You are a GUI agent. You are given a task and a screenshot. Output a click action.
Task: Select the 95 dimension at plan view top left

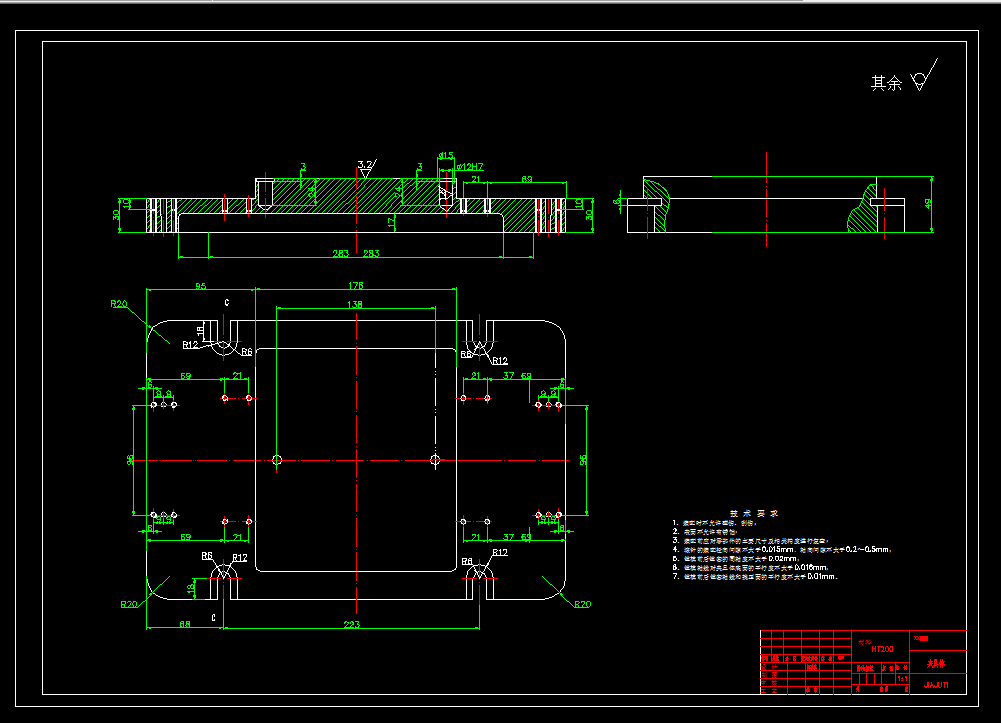coord(200,286)
